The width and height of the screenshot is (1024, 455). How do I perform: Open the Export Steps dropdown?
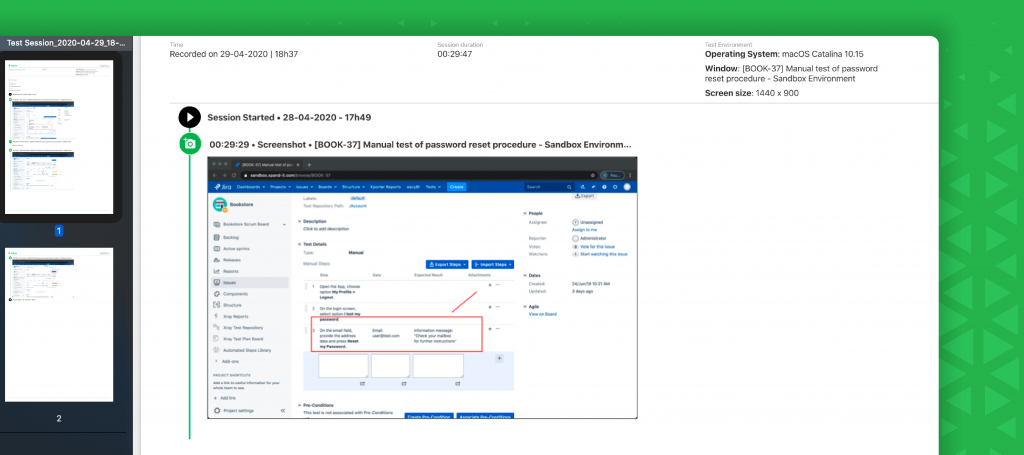point(447,264)
